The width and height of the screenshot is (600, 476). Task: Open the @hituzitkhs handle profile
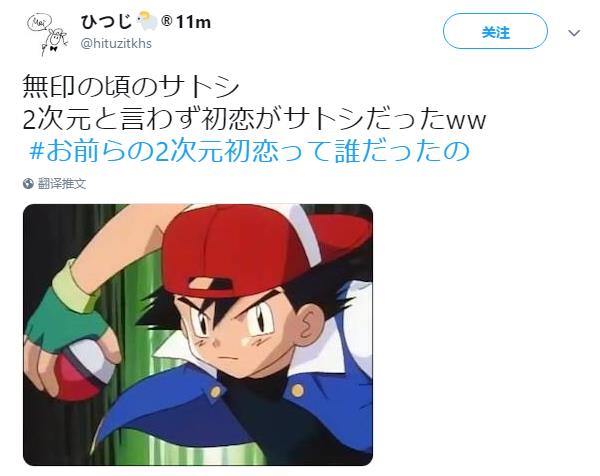point(116,43)
